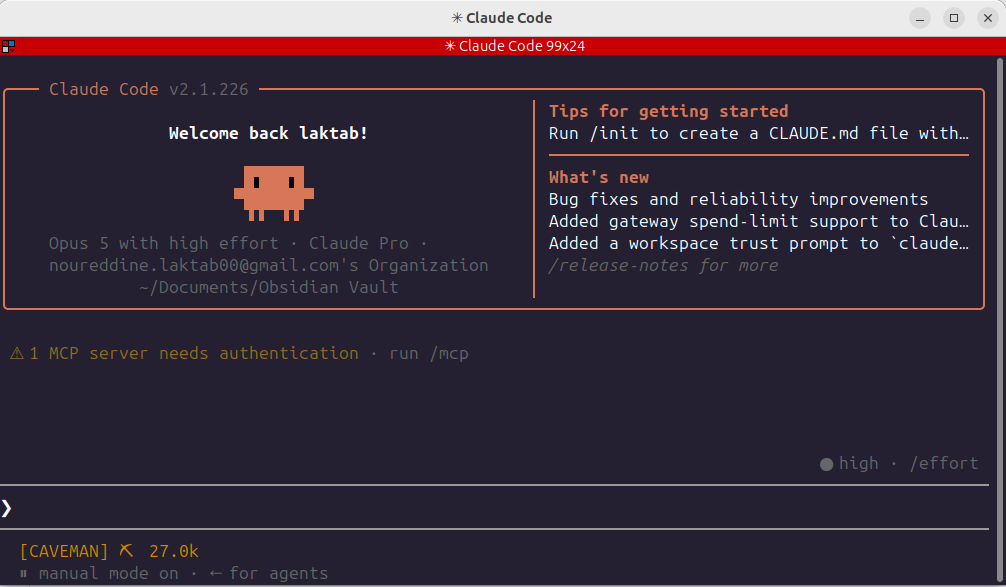Minimize the Claude Code window

coord(919,18)
